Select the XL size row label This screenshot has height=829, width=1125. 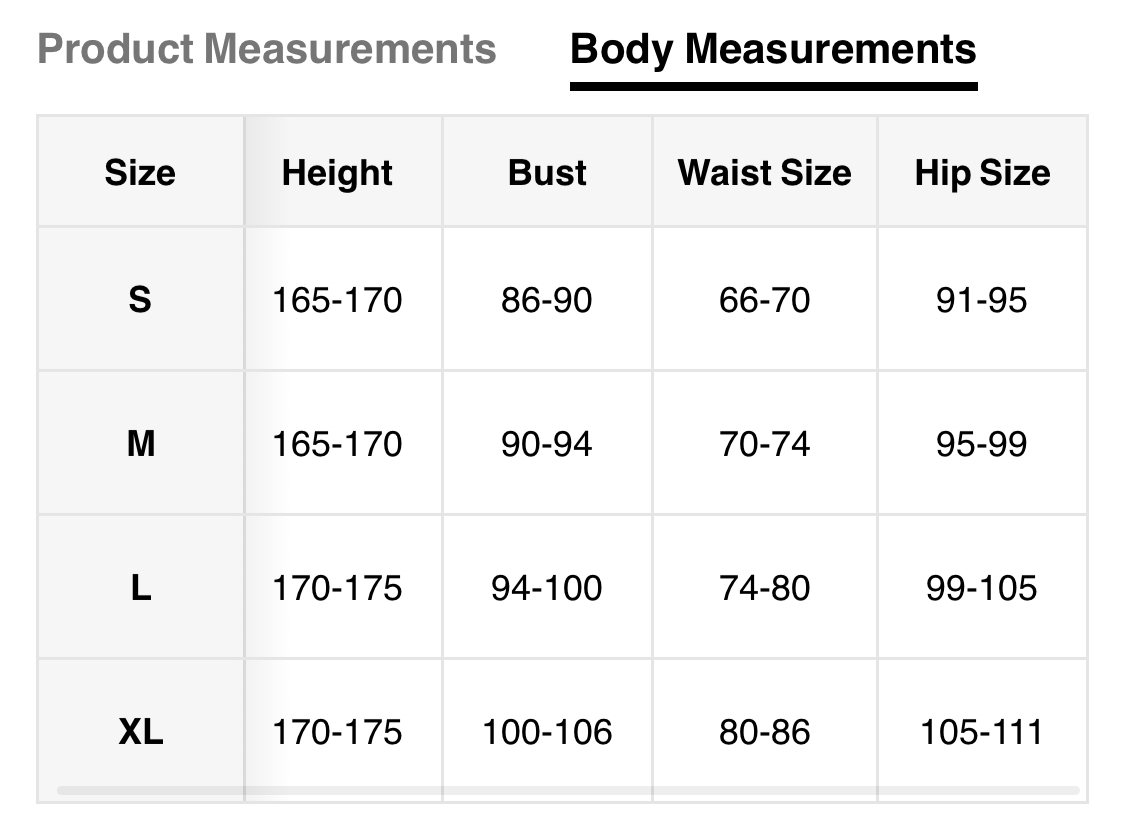pos(140,732)
